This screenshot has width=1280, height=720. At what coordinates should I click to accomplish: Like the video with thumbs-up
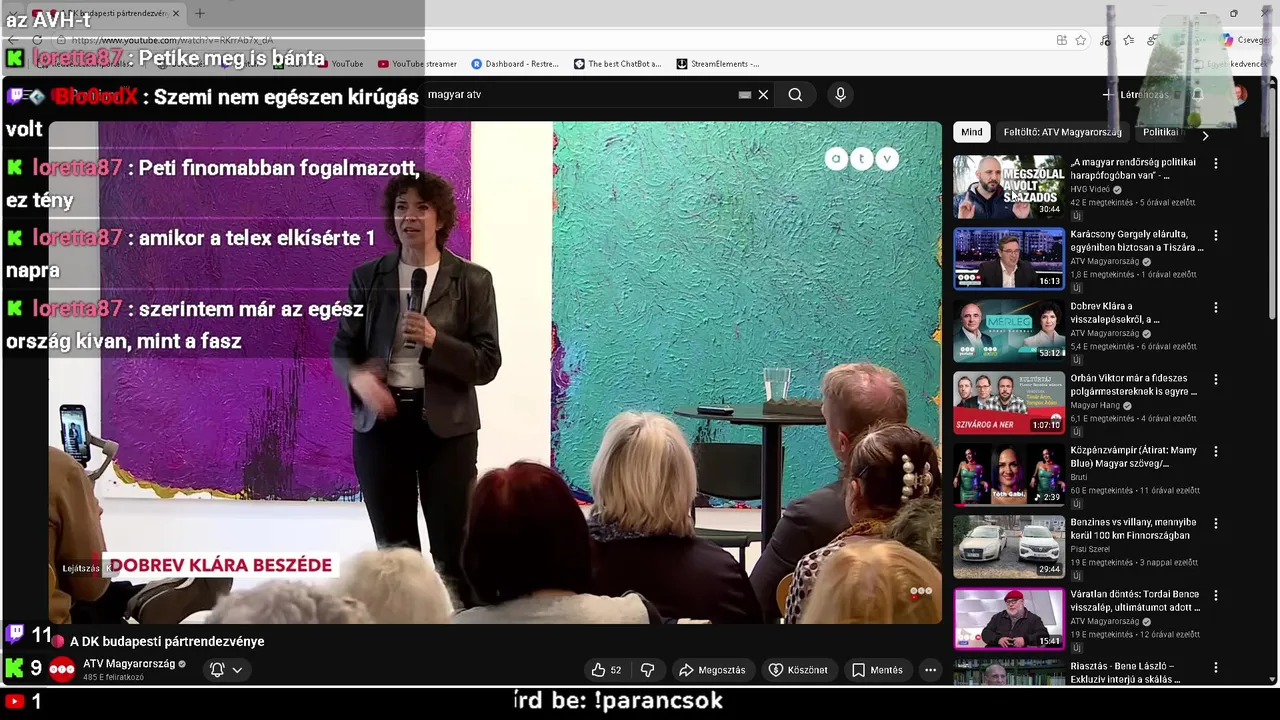(606, 670)
